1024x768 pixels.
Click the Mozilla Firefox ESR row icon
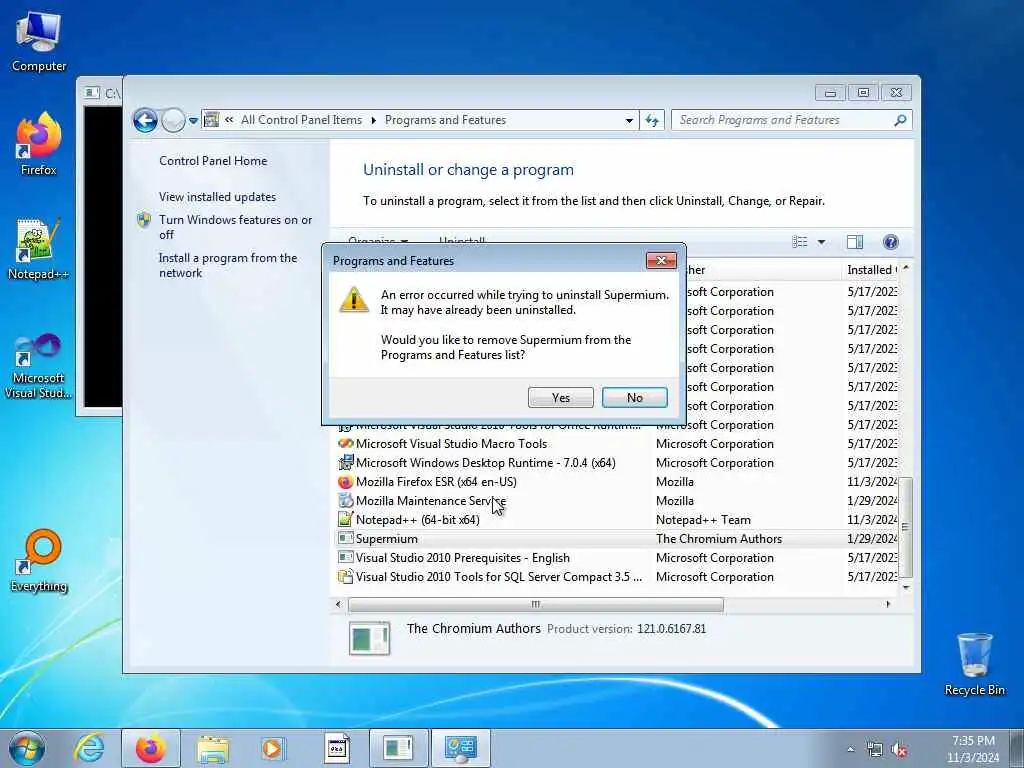coord(345,482)
